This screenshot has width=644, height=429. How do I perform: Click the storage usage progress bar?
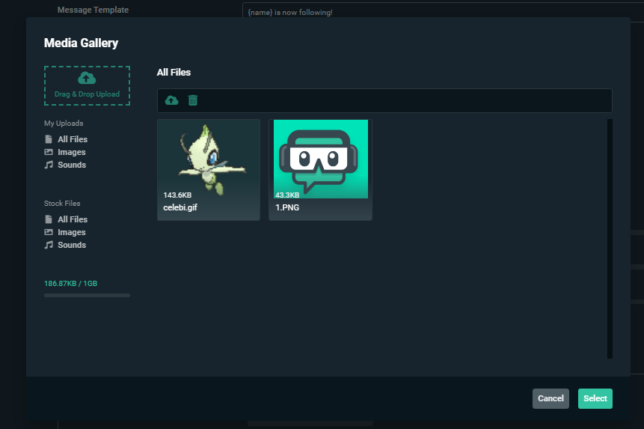87,295
